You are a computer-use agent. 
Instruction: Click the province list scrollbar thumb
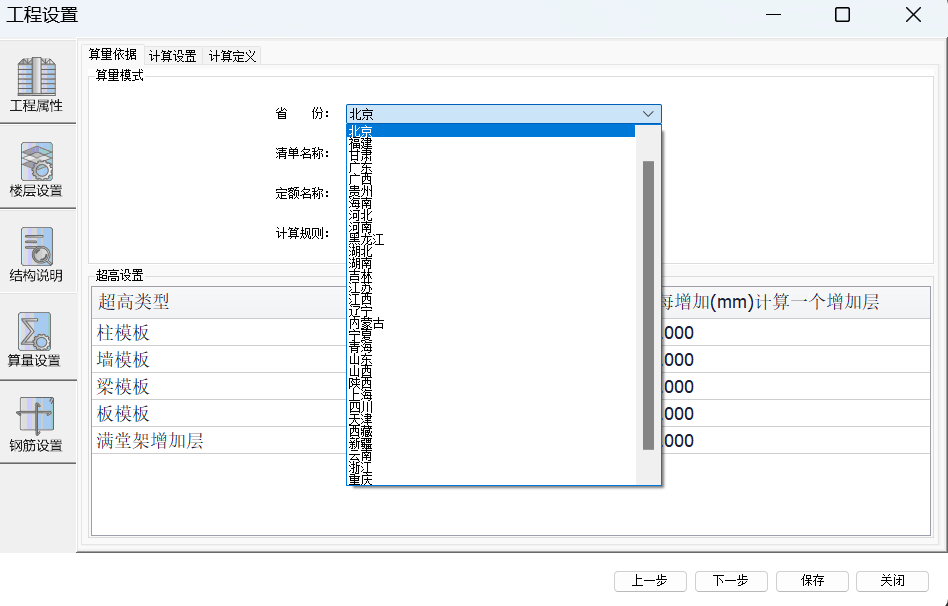click(x=648, y=305)
